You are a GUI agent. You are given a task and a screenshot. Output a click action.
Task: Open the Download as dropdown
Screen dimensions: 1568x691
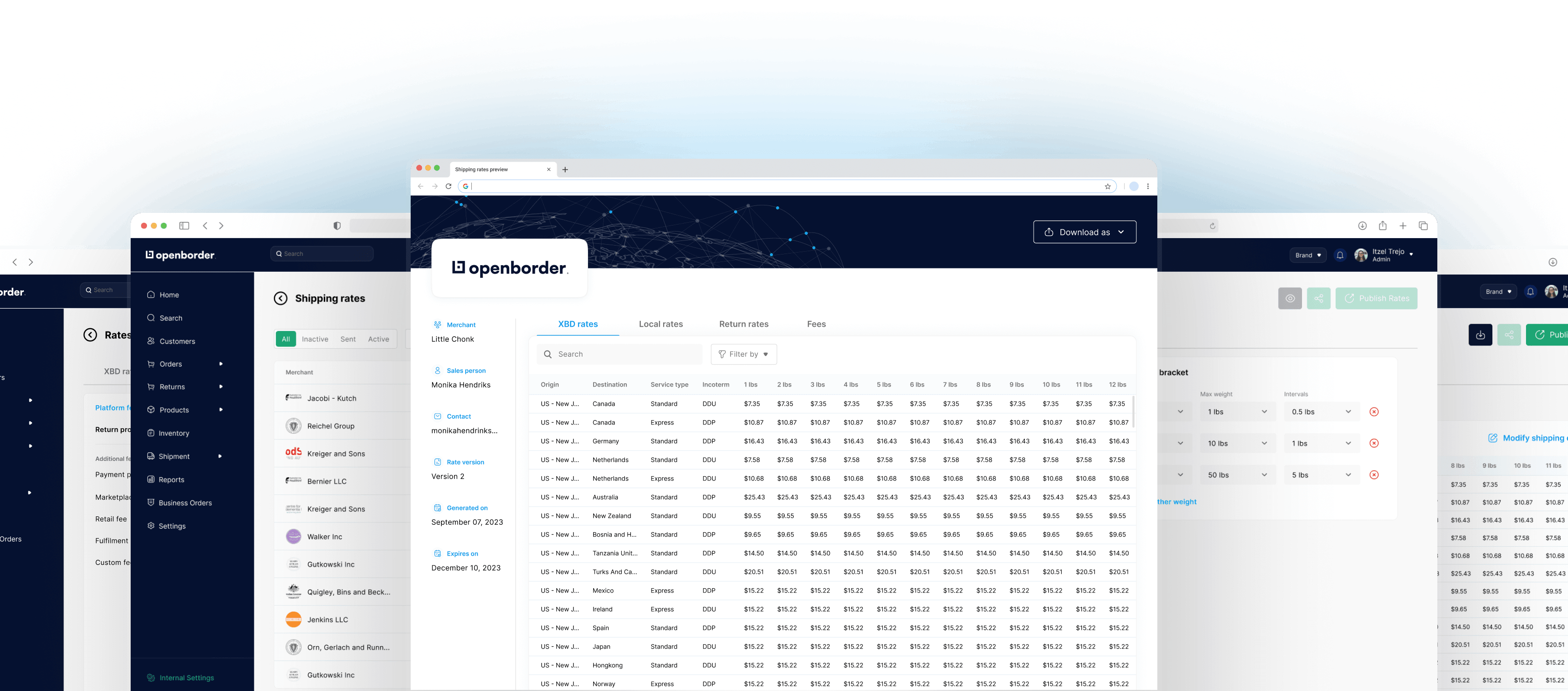point(1085,232)
